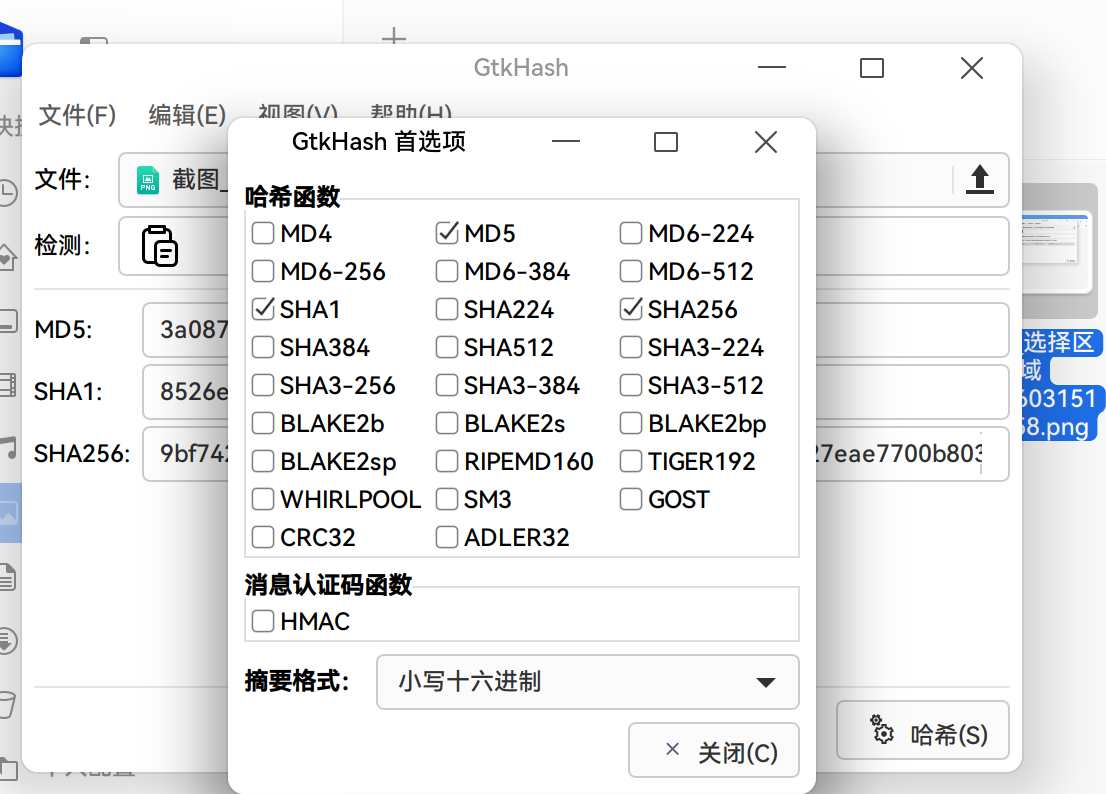Disable the MD5 checkbox

tap(447, 233)
